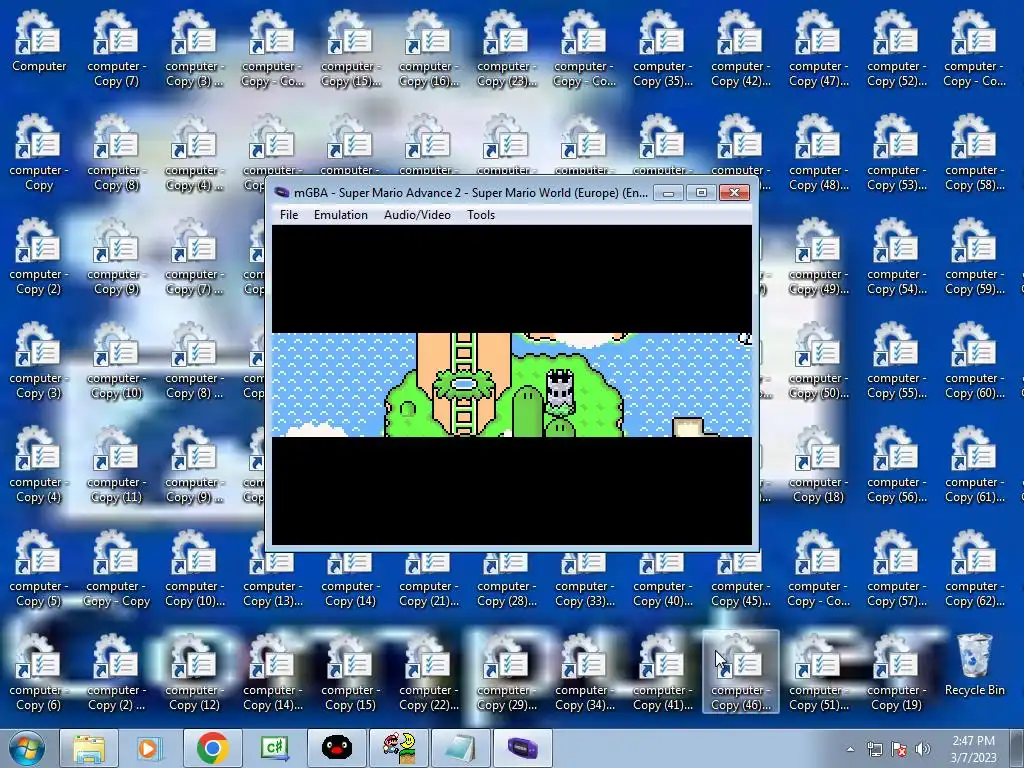Select the computer - Copy (34) shortcut
The image size is (1024, 768).
pos(584,672)
